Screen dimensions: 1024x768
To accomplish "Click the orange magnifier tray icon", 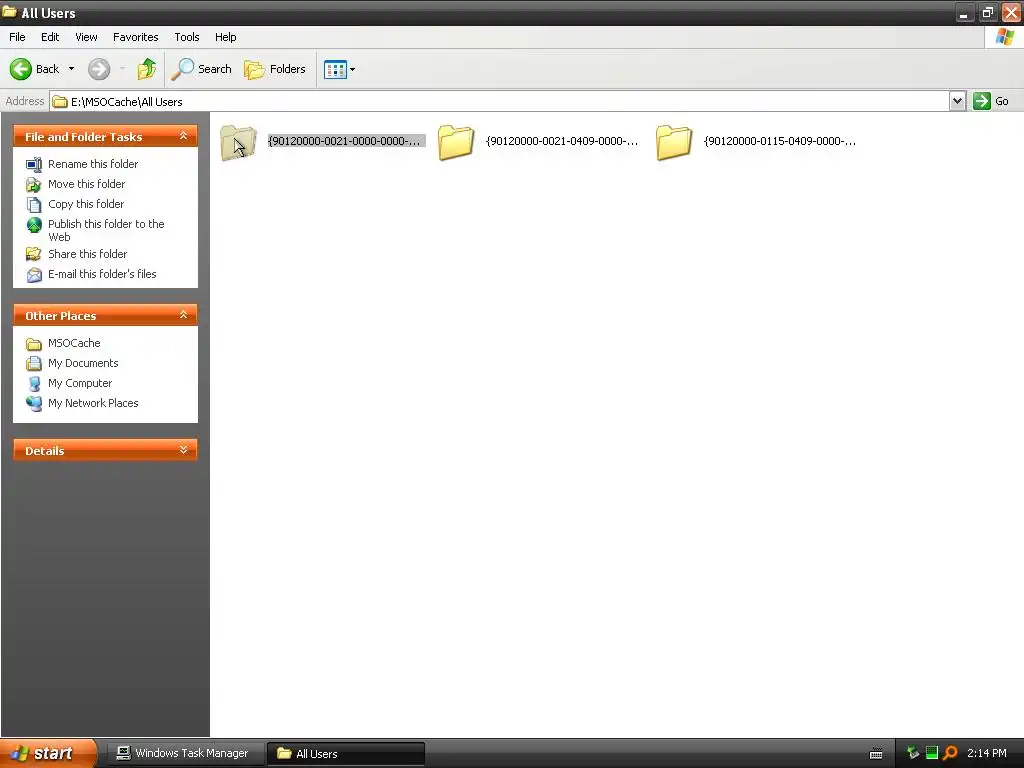I will tap(950, 753).
